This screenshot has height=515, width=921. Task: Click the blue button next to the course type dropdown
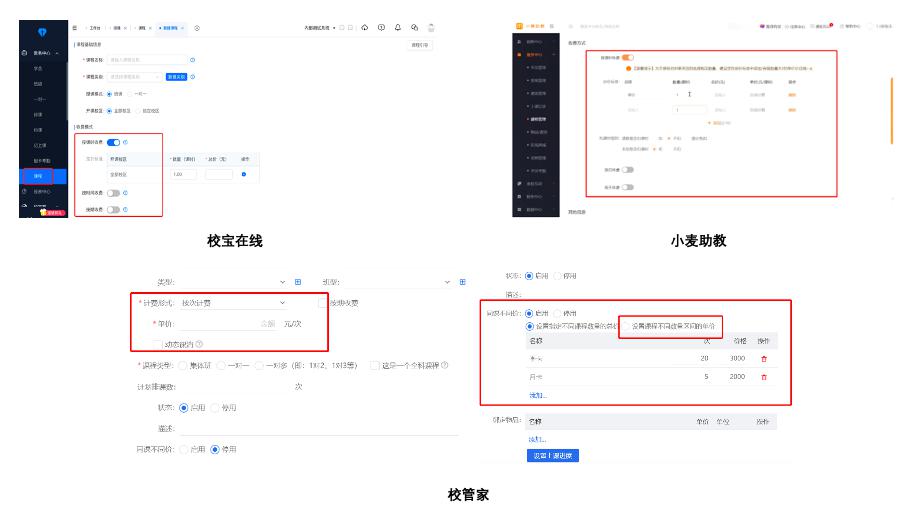[x=176, y=77]
